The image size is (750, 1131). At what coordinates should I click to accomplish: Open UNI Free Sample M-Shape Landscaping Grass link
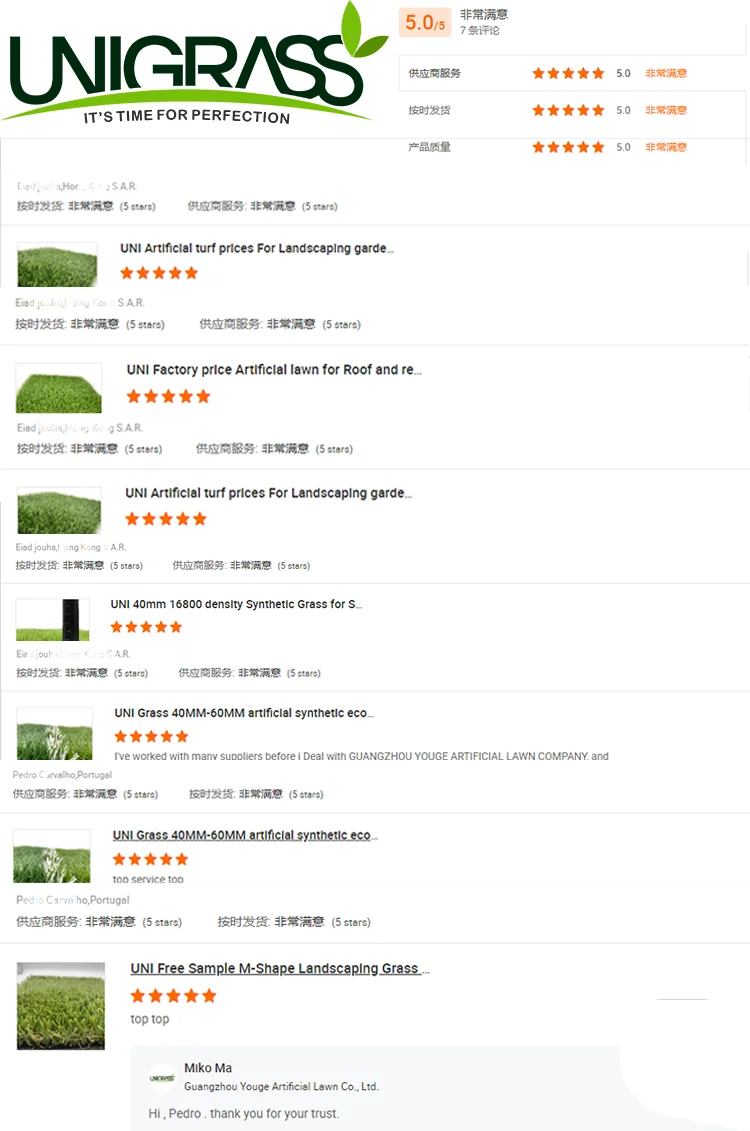[x=280, y=969]
